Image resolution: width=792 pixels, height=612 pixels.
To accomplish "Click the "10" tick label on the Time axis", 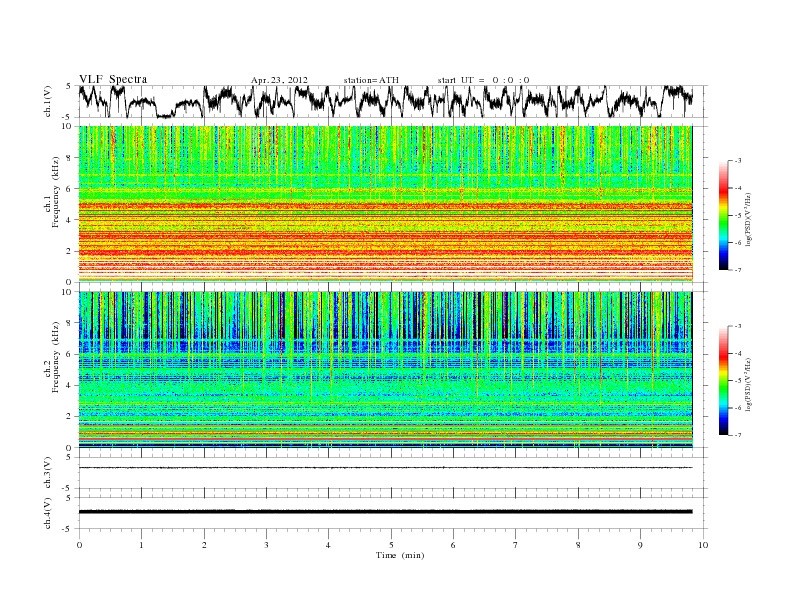I will (x=703, y=545).
